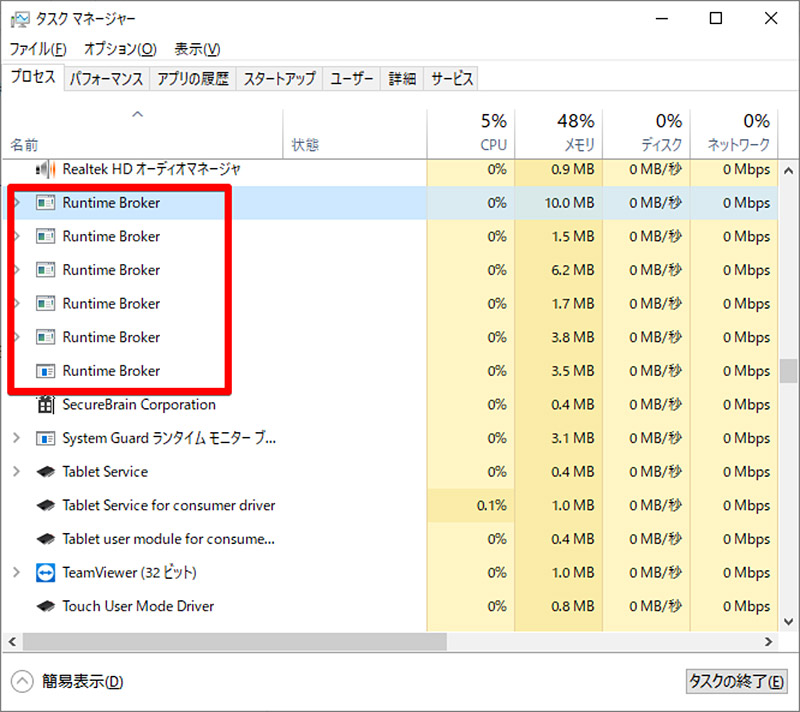The height and width of the screenshot is (712, 800).
Task: Click the System Guard runtime monitor icon
Action: [x=45, y=438]
